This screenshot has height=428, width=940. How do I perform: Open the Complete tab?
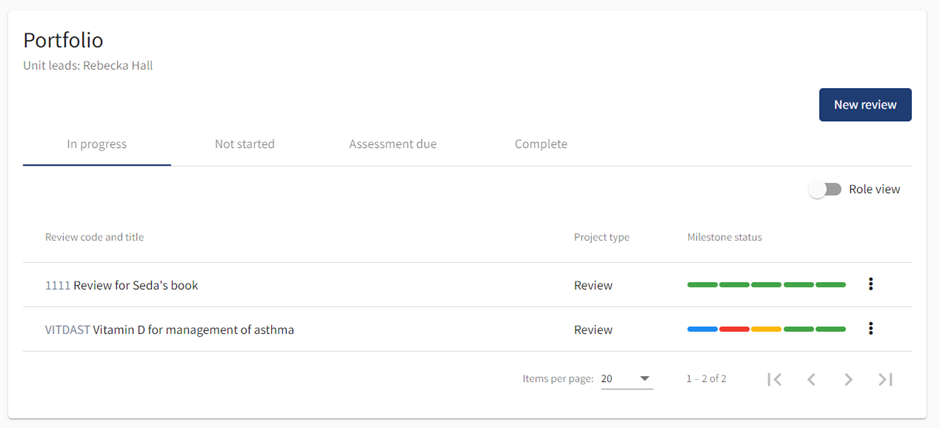click(x=541, y=144)
